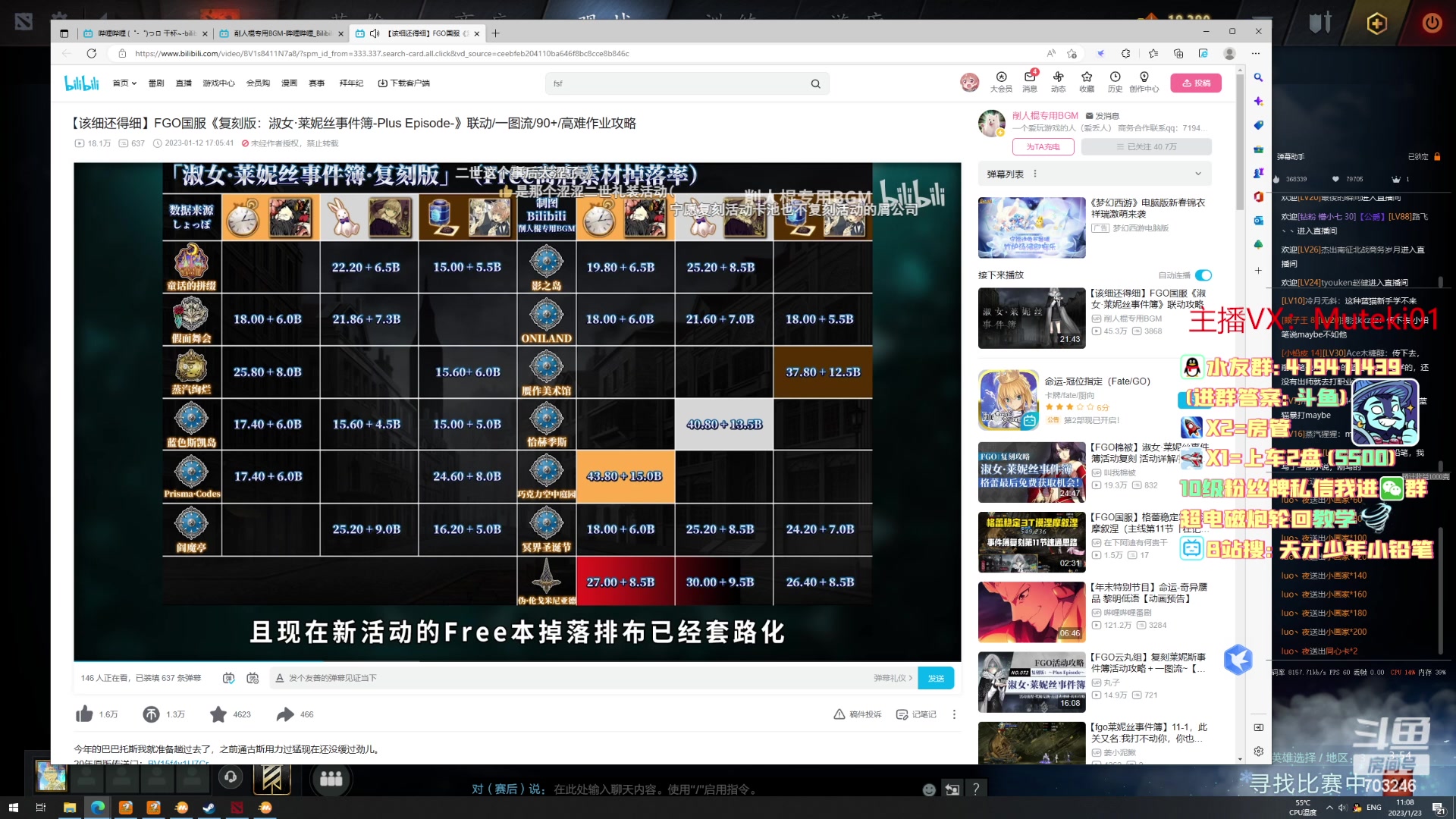Open 直播 in Bilibili nav
This screenshot has width=1456, height=819.
click(x=184, y=83)
